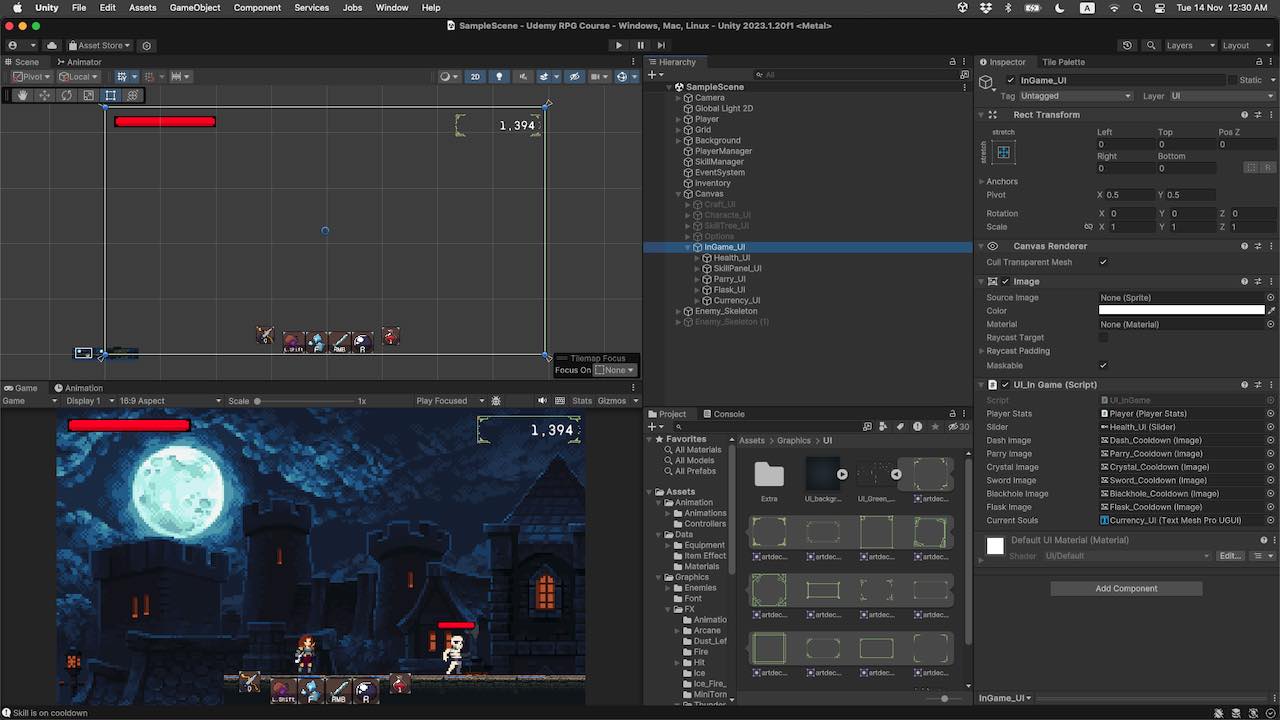Click the Pause button
The image size is (1280, 720).
(640, 45)
